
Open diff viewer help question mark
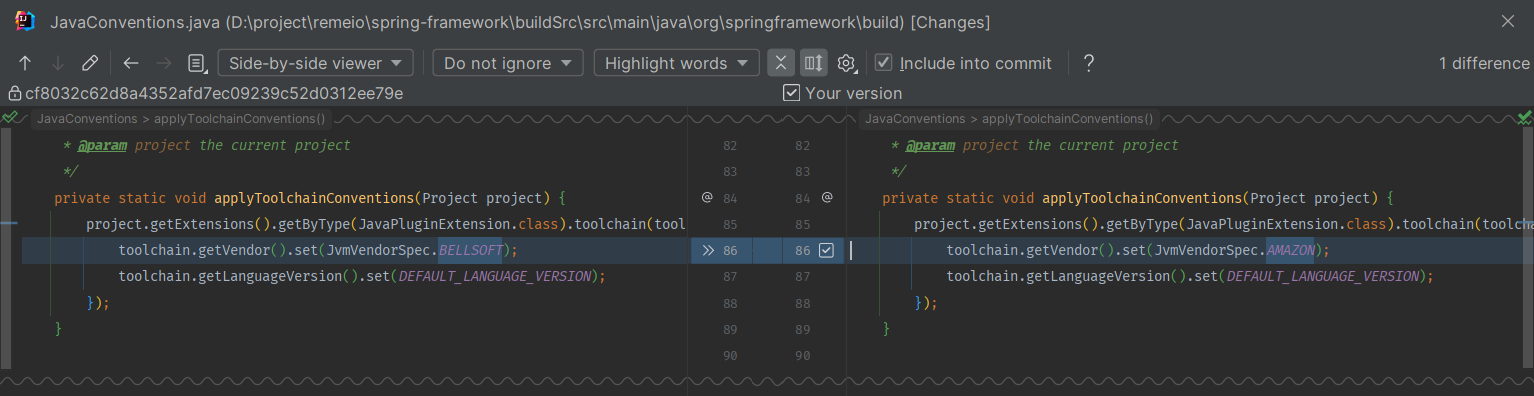pyautogui.click(x=1089, y=63)
